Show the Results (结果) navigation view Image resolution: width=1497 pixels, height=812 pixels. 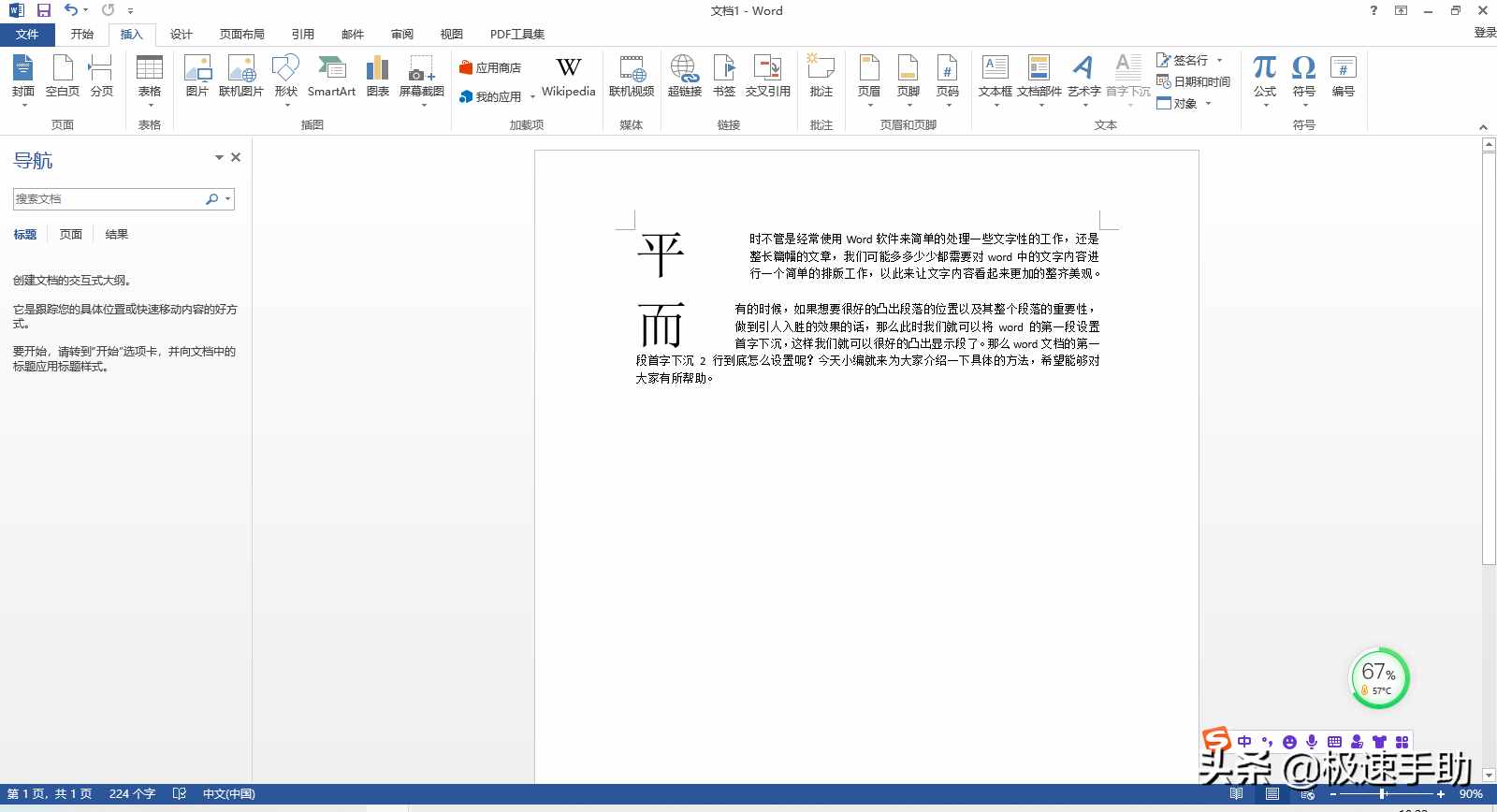pyautogui.click(x=117, y=235)
